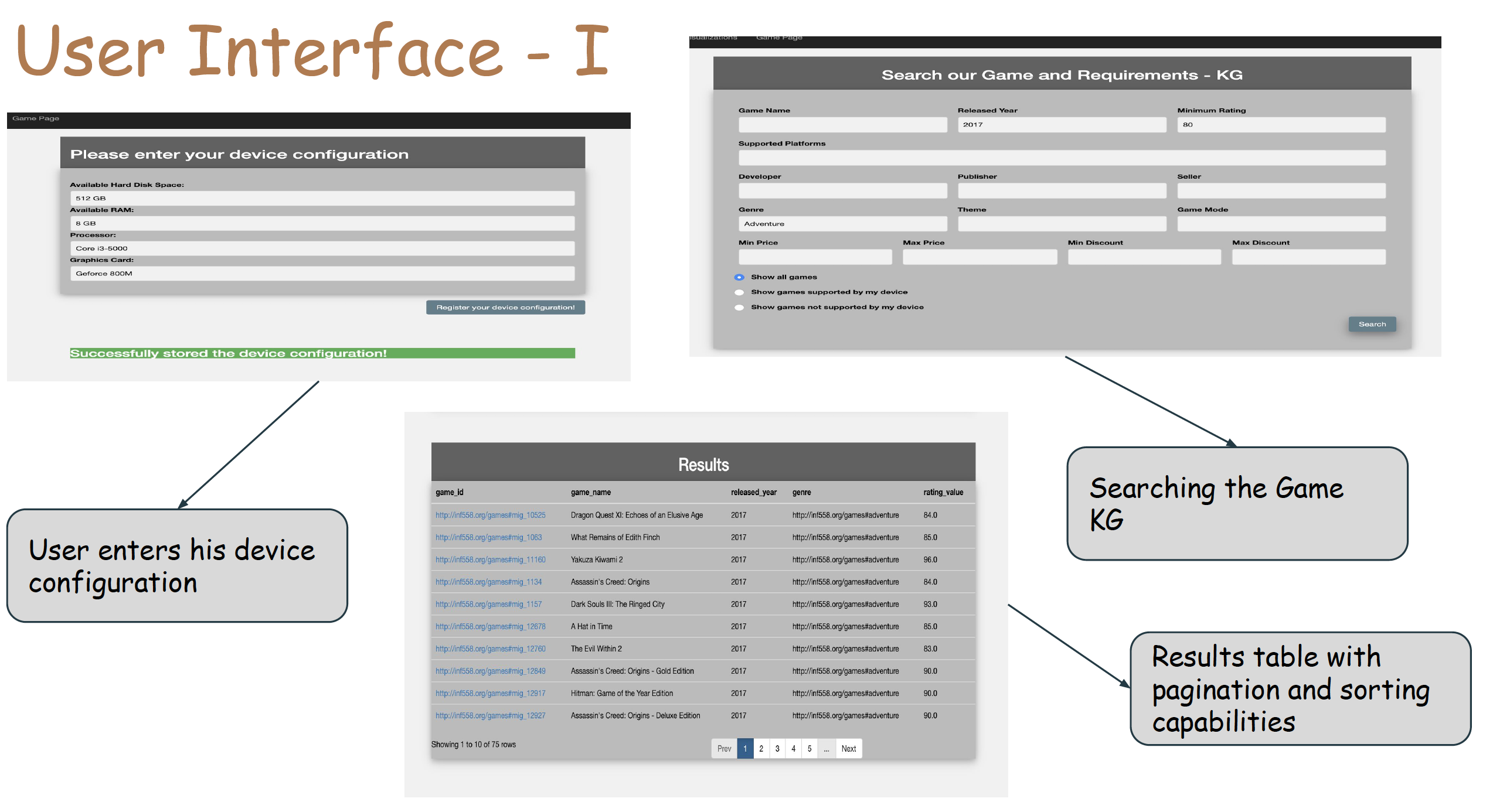Choose 'Show games not supported by my device'
The height and width of the screenshot is (812, 1510).
point(739,308)
